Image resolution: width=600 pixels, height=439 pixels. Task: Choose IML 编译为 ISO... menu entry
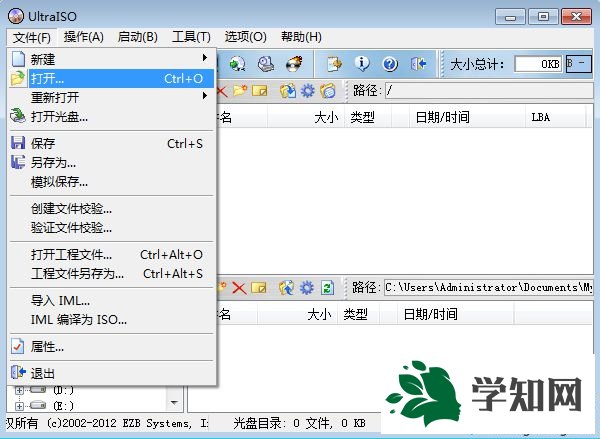[x=112, y=319]
